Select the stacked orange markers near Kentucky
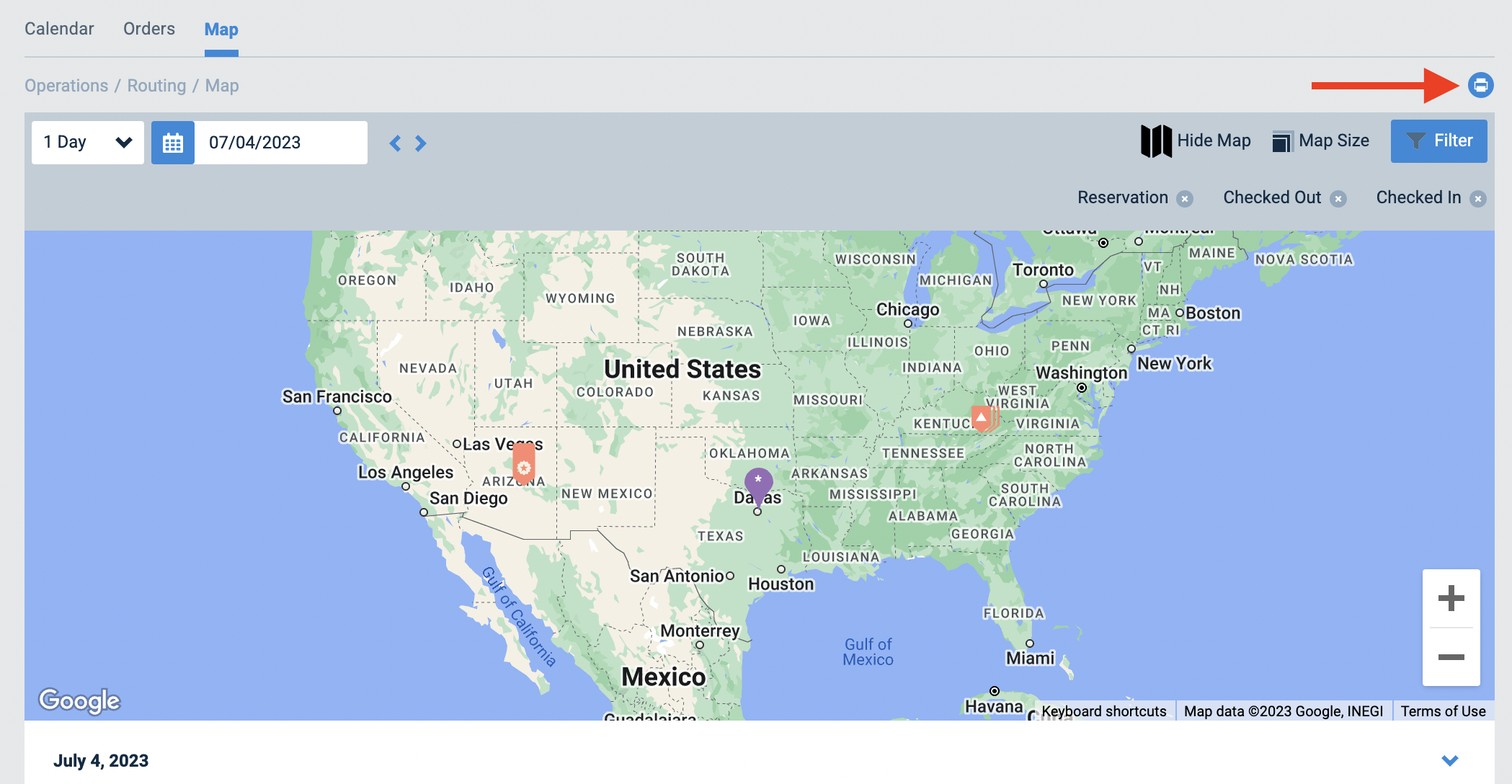This screenshot has height=784, width=1512. (x=982, y=416)
